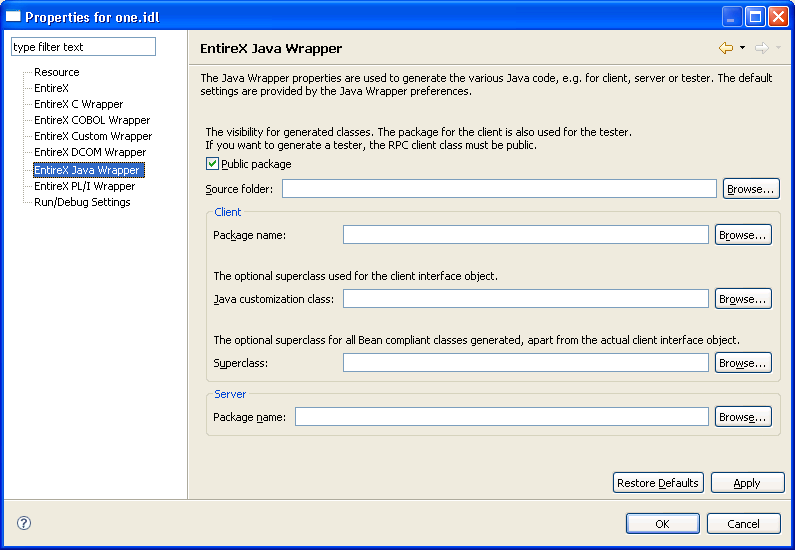Toggle the Public package checkbox

pos(212,164)
